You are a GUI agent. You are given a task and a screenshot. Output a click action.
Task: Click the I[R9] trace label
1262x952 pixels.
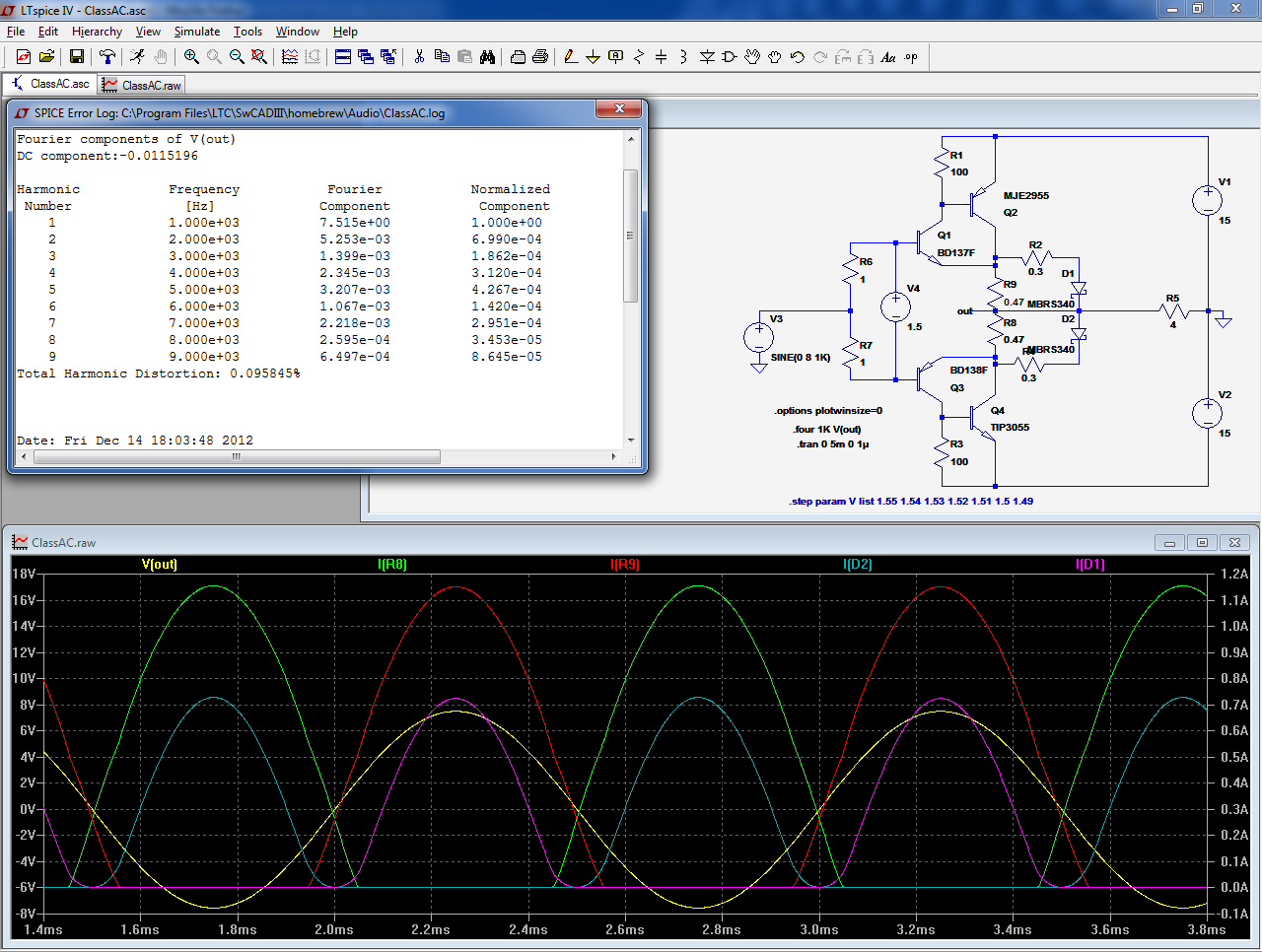coord(625,565)
